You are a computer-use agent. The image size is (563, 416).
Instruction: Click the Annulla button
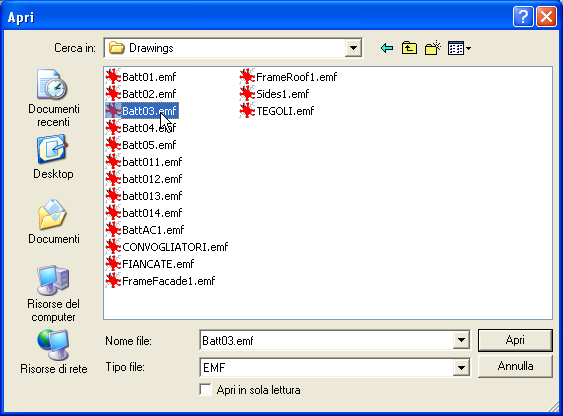[515, 366]
